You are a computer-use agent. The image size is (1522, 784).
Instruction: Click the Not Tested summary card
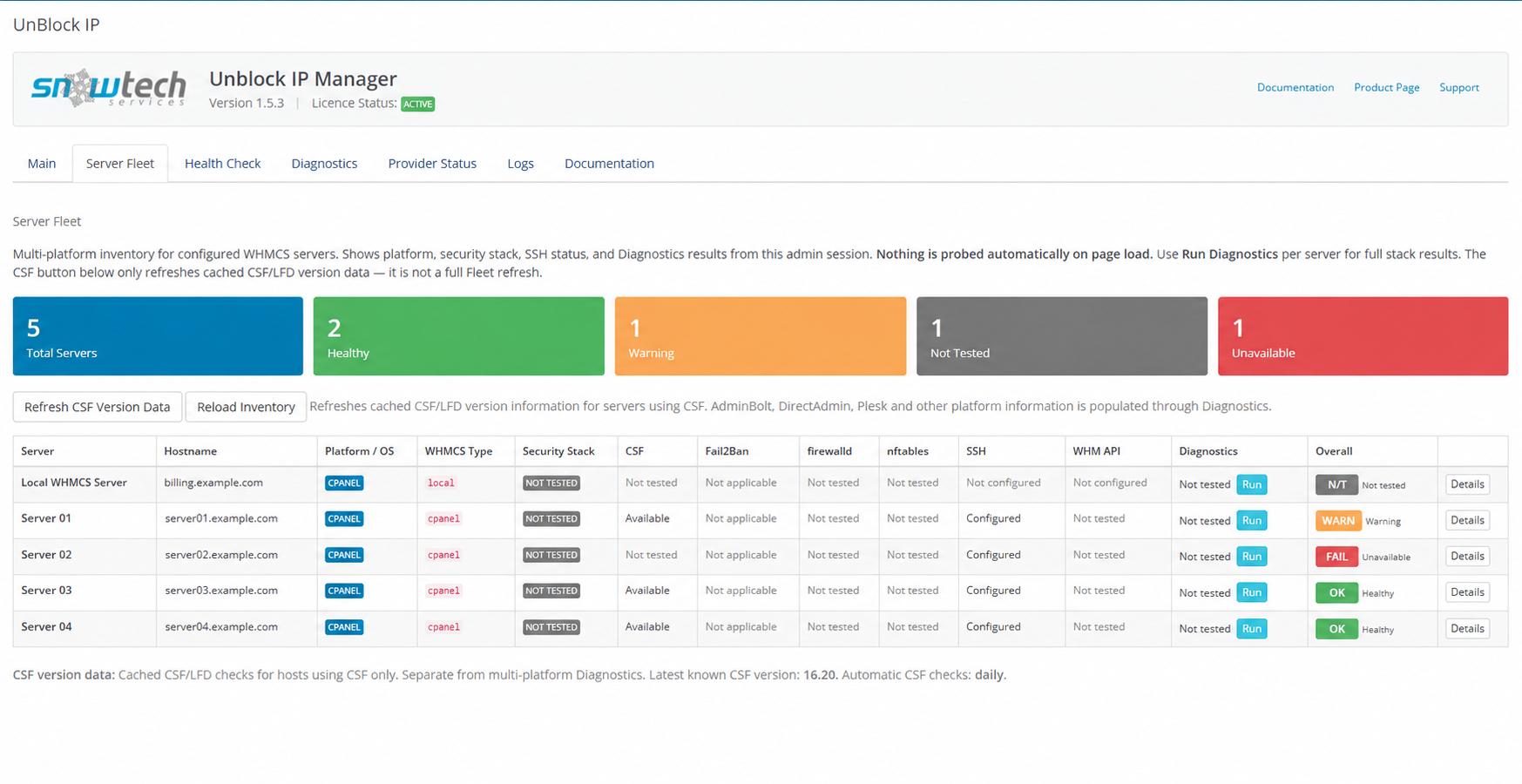1061,336
